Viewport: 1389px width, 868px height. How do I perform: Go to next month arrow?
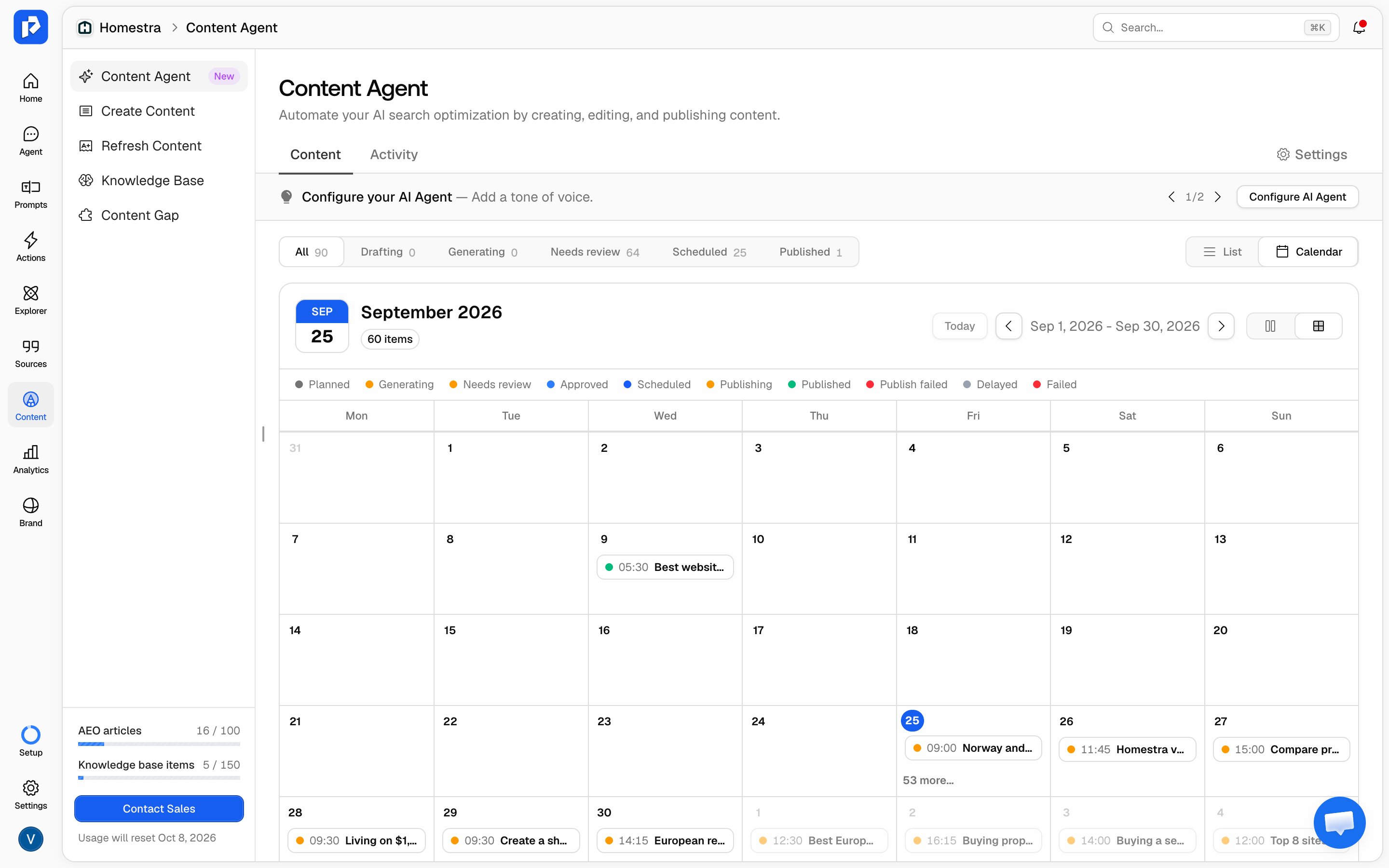pyautogui.click(x=1221, y=326)
